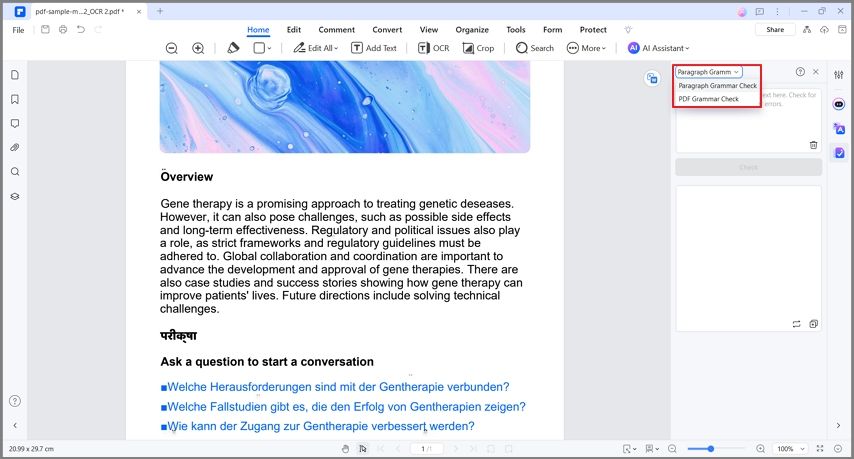Undo the last action
The width and height of the screenshot is (854, 459).
click(x=81, y=29)
